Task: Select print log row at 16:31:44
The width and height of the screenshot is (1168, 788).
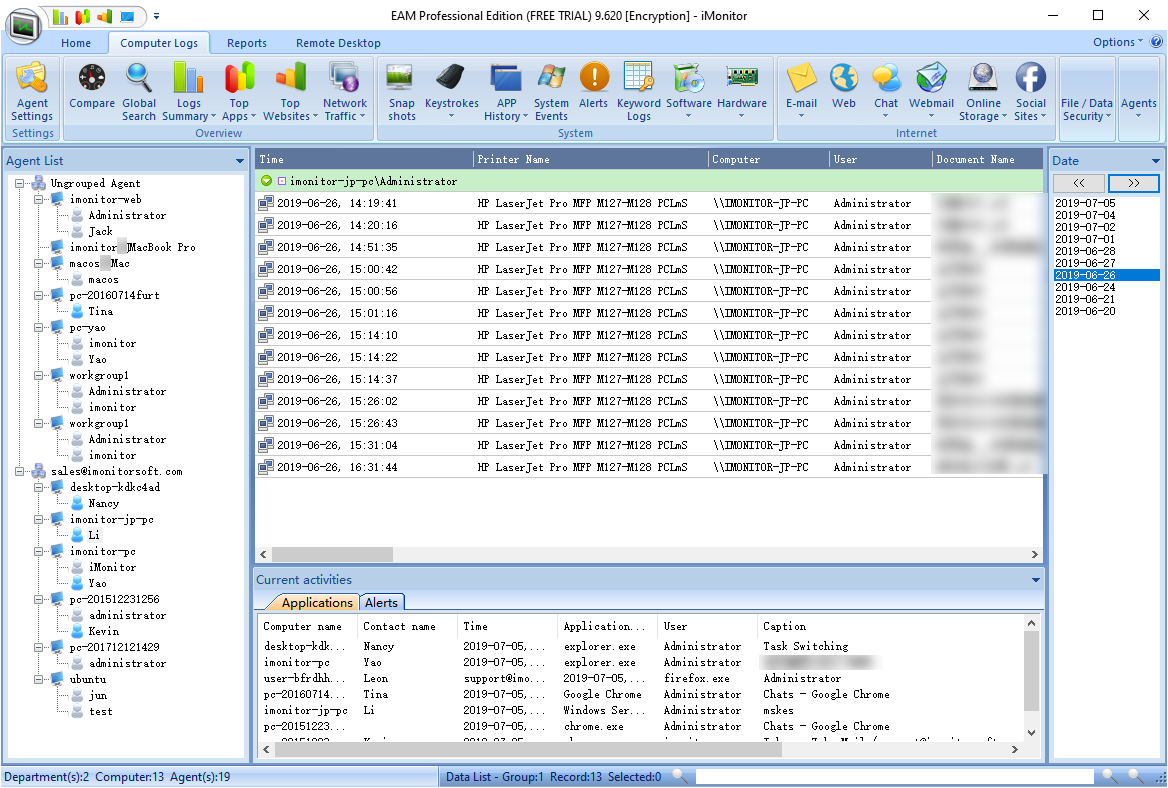Action: (649, 467)
